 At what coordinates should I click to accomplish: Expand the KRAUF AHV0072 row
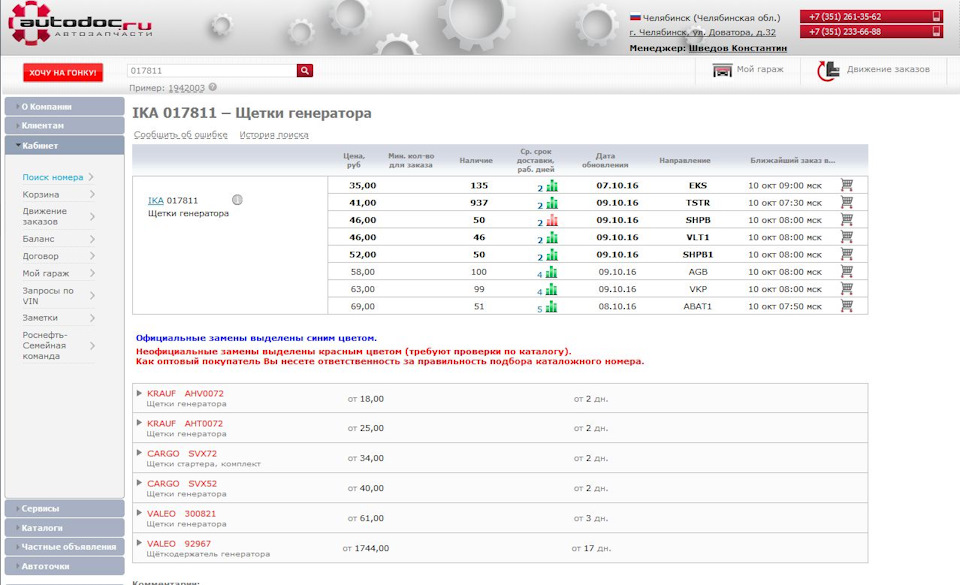tap(140, 393)
